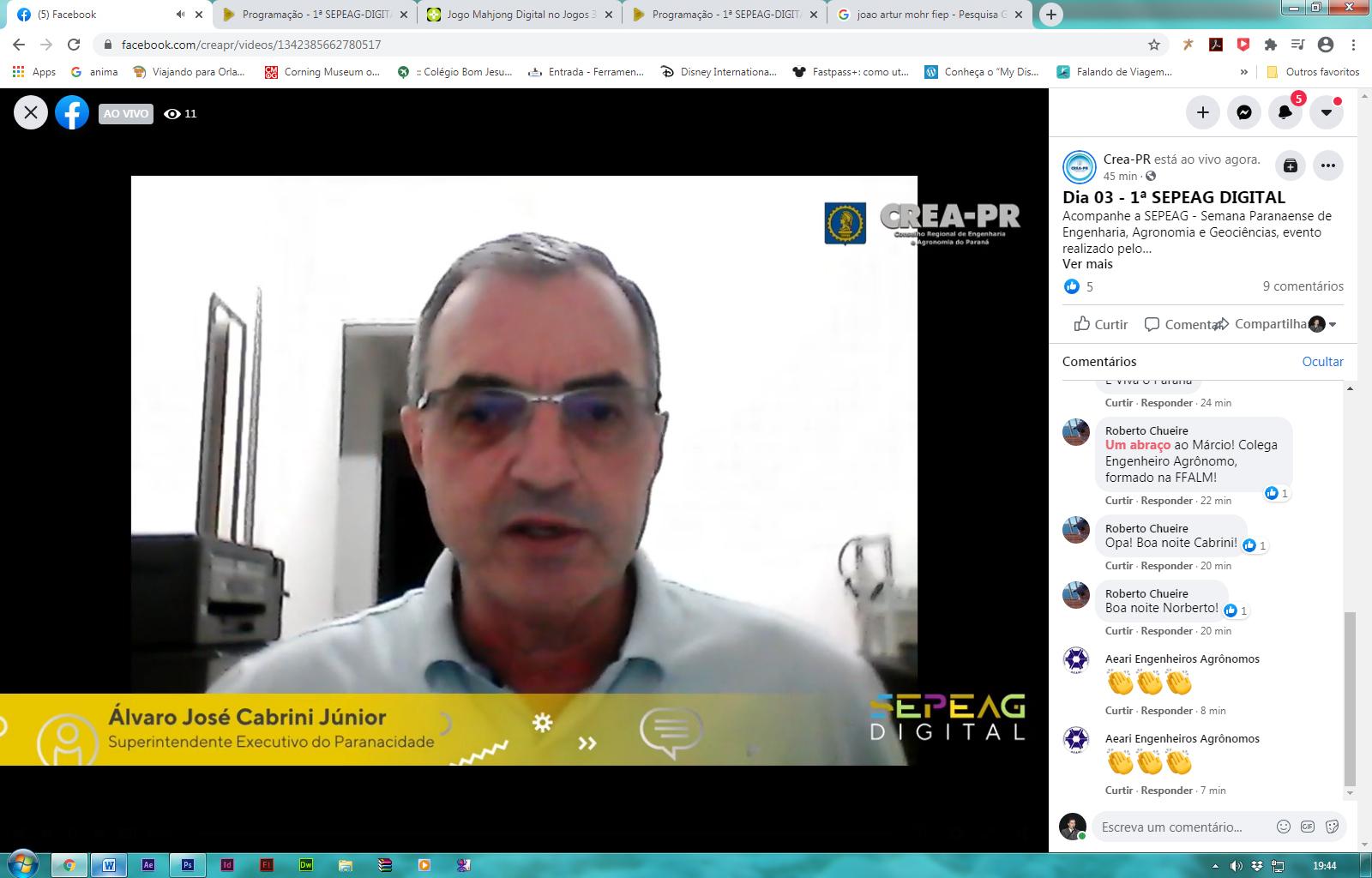Open the three-dots post options menu
This screenshot has width=1372, height=878.
(x=1327, y=165)
